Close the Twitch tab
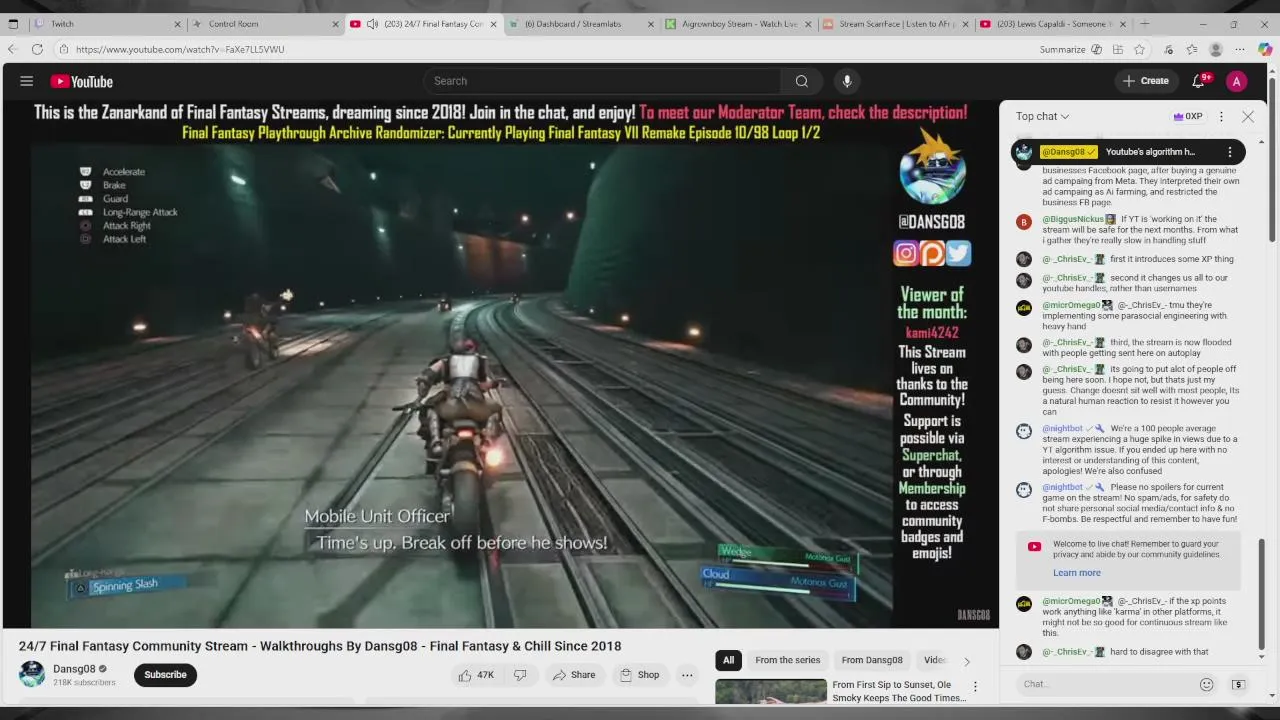 click(178, 24)
